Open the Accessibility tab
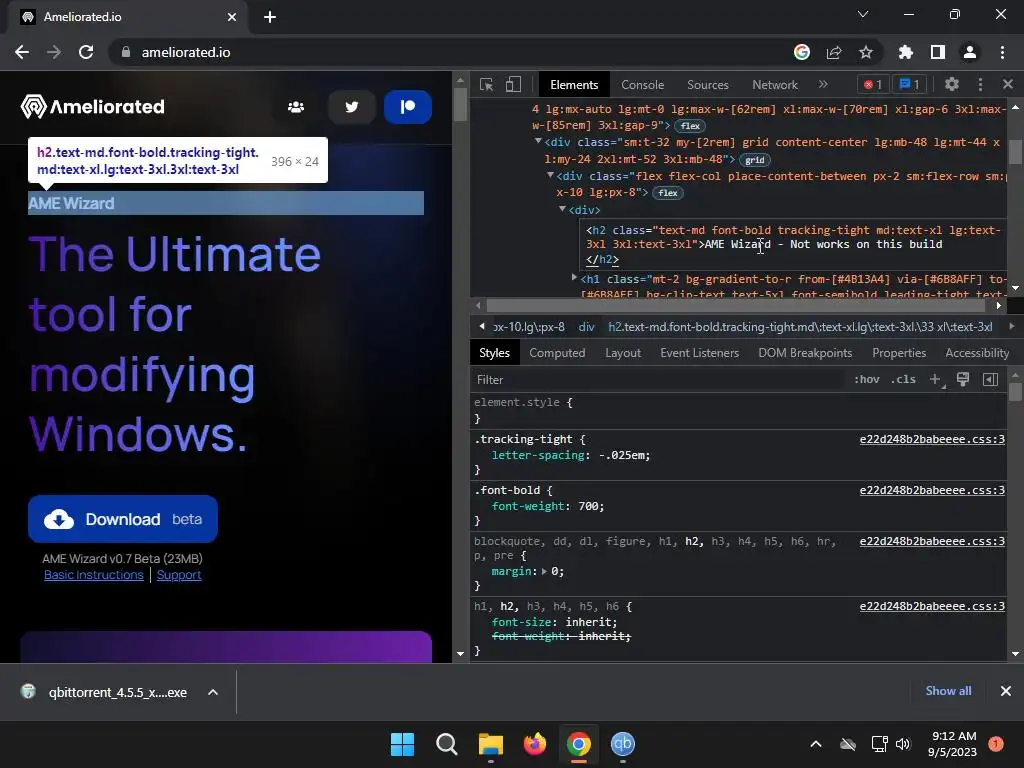1024x768 pixels. pyautogui.click(x=977, y=353)
